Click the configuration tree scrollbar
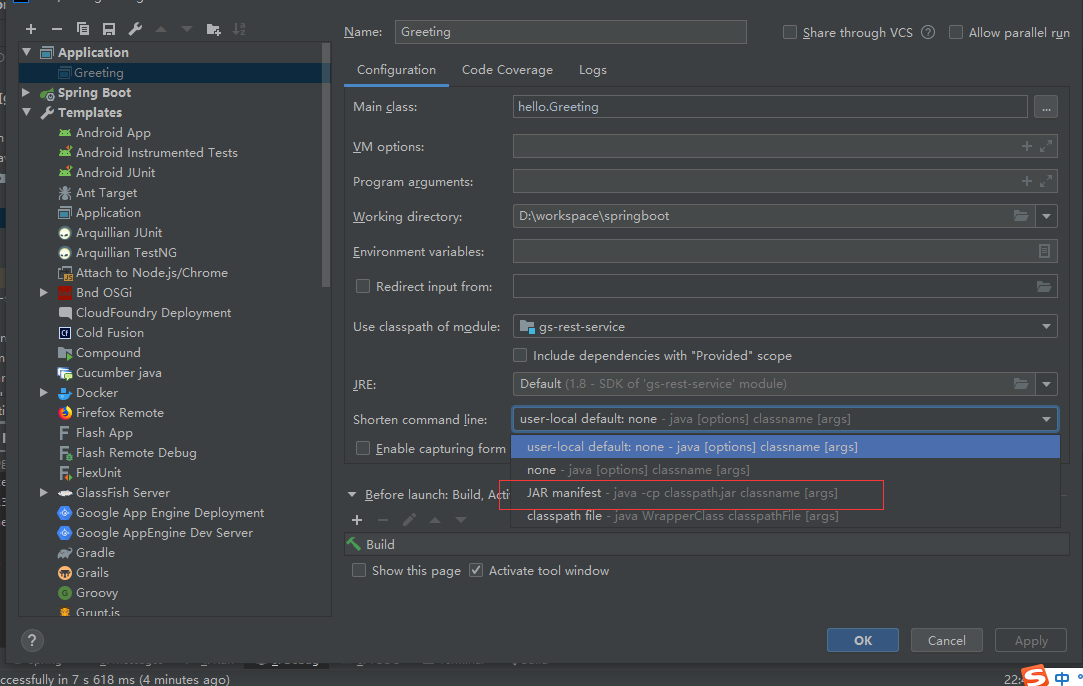Screen dimensions: 1083x686 [327, 166]
